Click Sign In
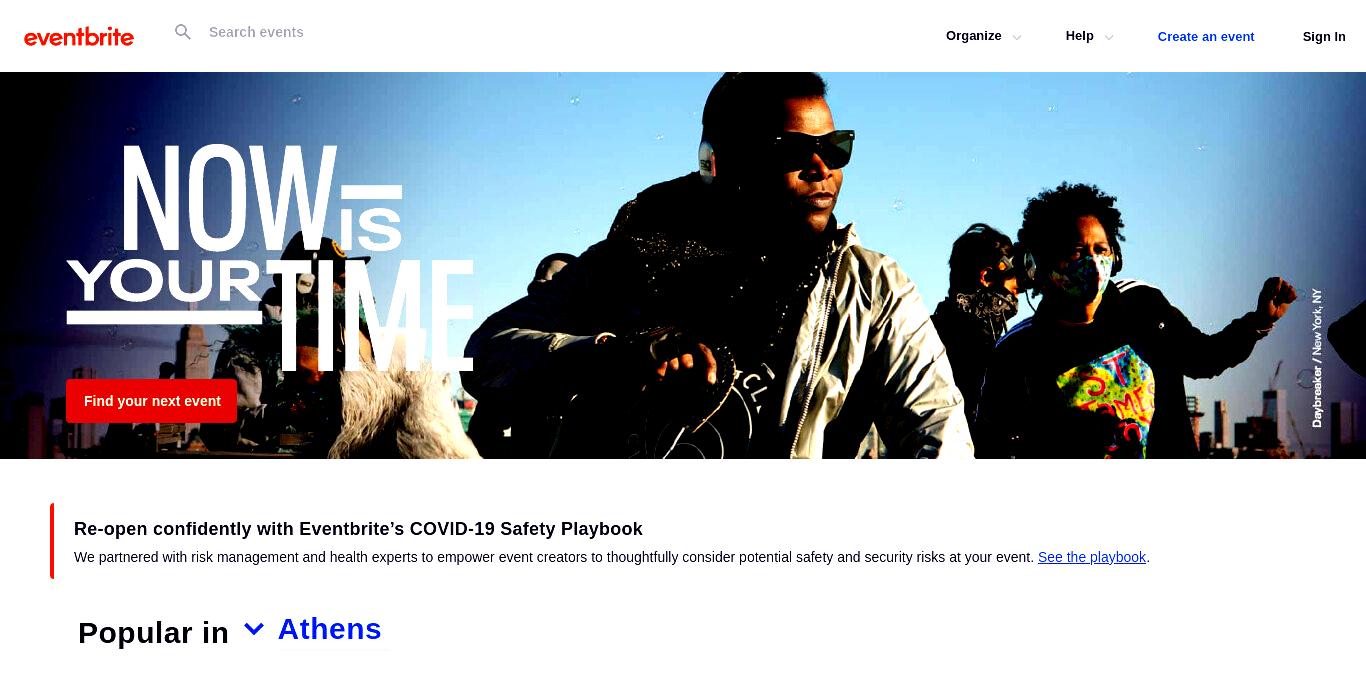 pos(1324,37)
